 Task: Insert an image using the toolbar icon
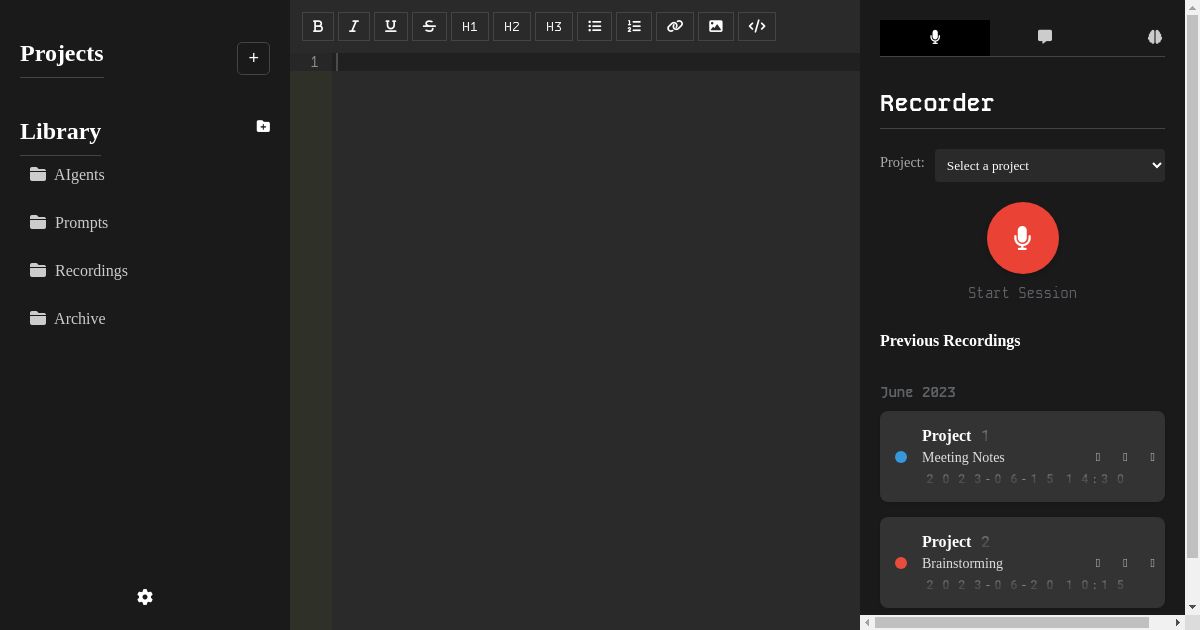point(715,26)
